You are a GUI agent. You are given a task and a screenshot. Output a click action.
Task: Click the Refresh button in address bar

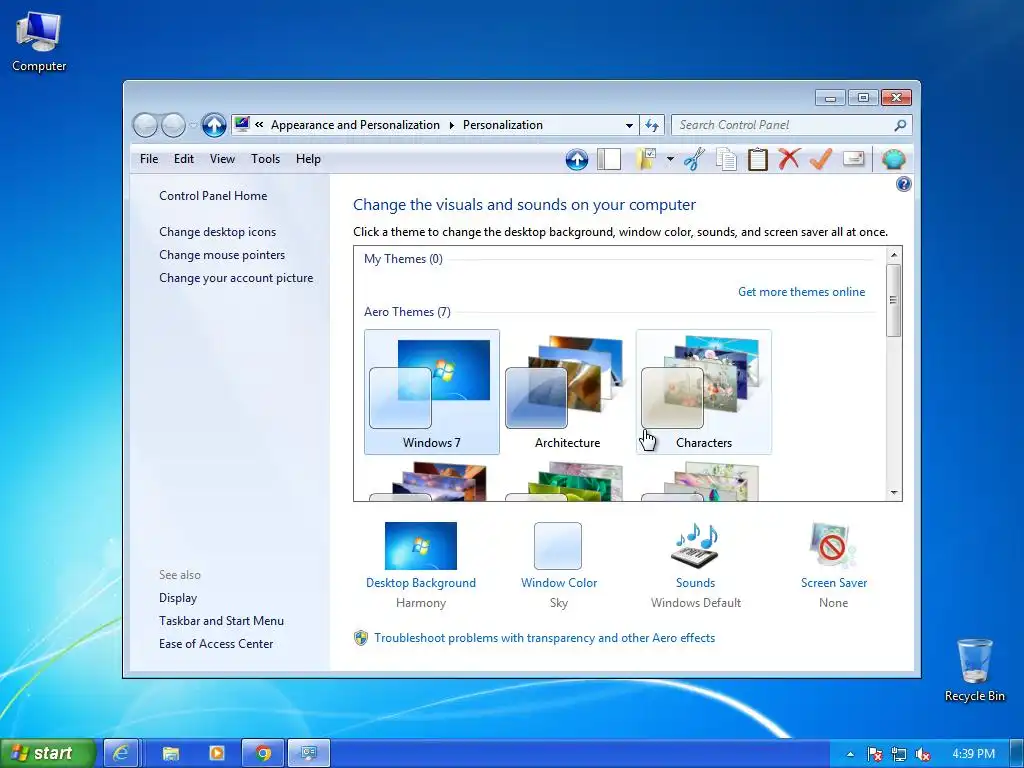(652, 125)
